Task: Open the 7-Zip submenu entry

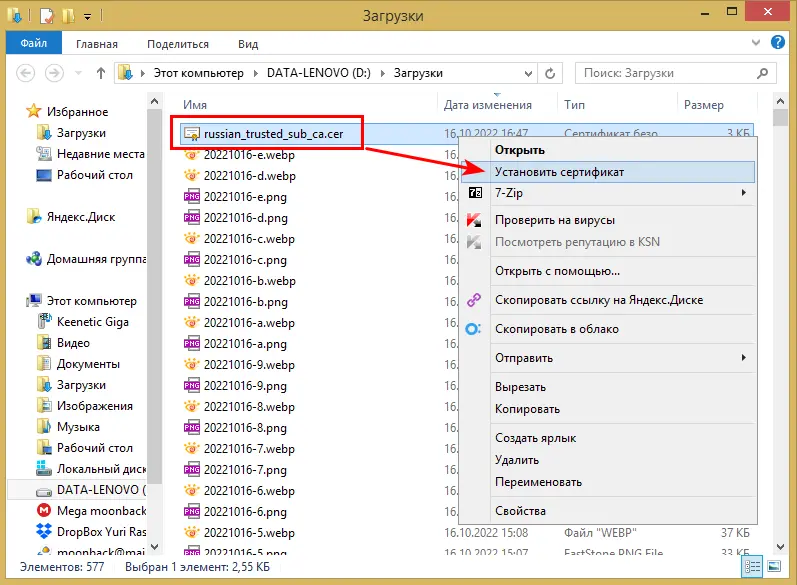Action: coord(608,193)
